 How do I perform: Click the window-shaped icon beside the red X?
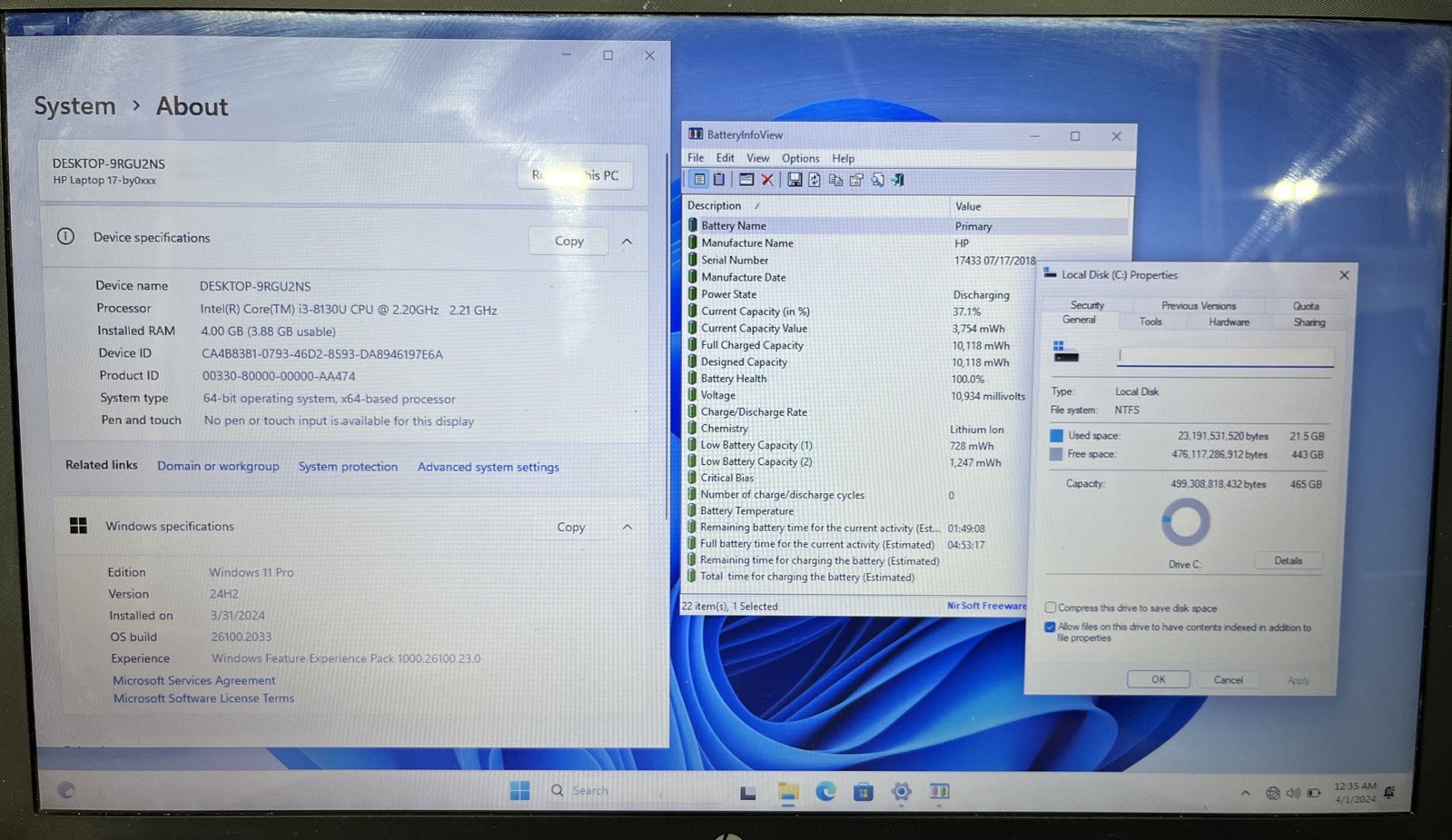tap(746, 180)
